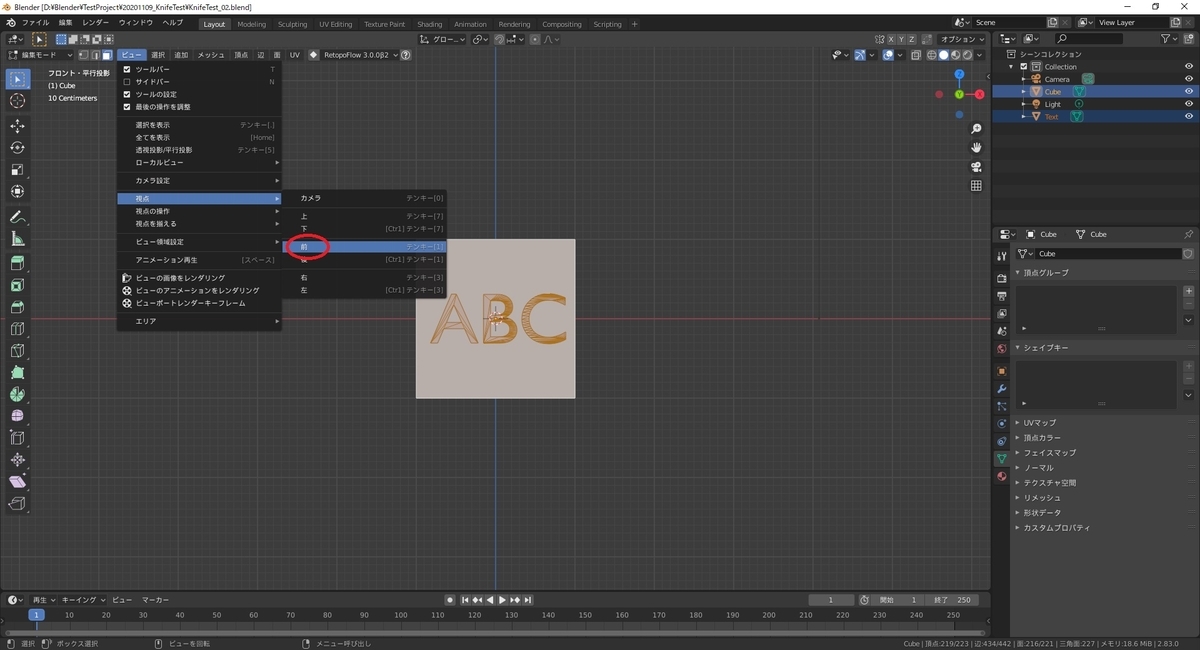Toggle camera view gizmo icon

pyautogui.click(x=976, y=167)
